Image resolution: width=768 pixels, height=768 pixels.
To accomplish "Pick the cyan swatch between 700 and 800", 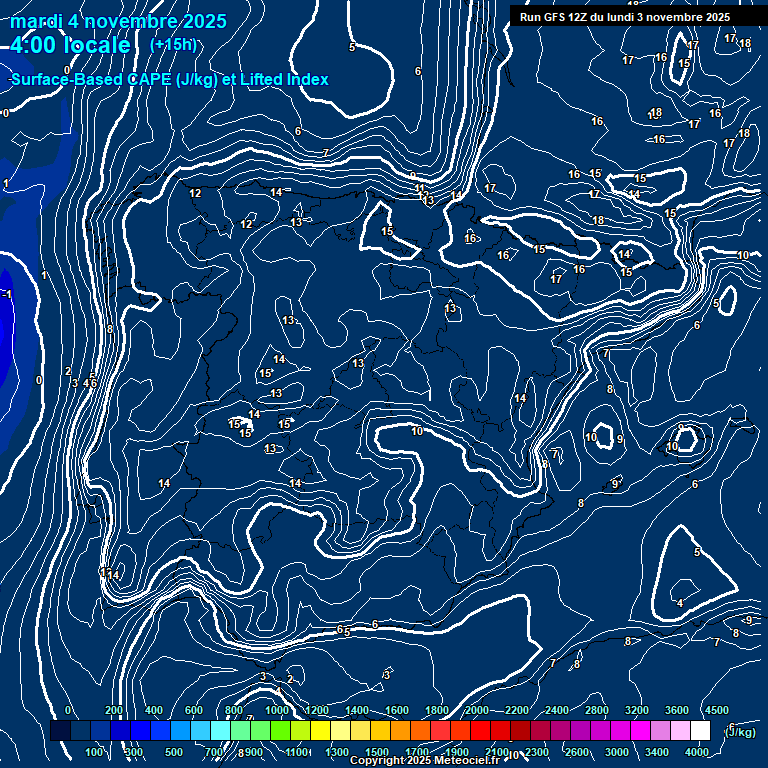I will (220, 730).
